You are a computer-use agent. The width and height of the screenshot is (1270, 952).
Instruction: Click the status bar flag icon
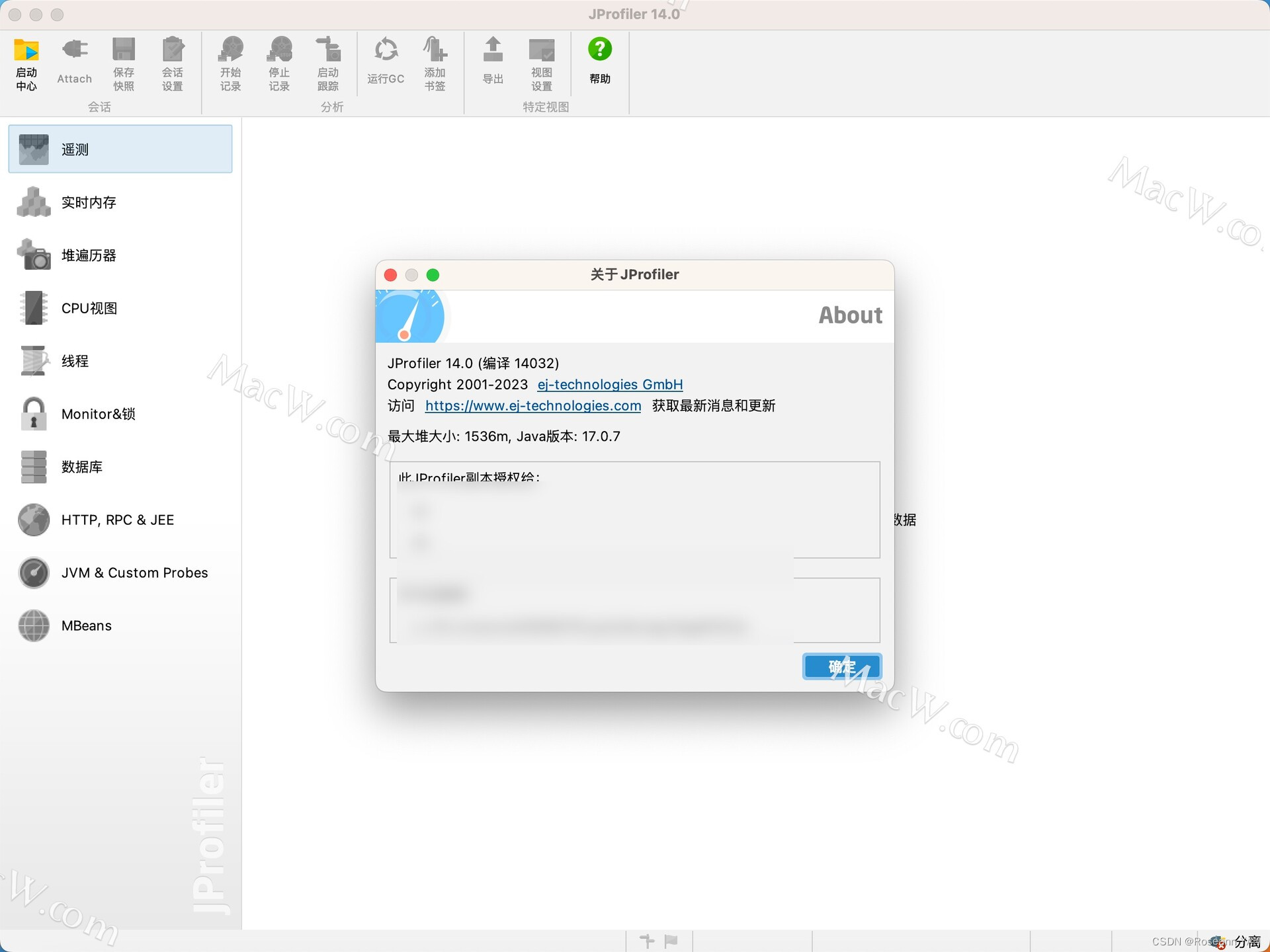click(x=671, y=941)
